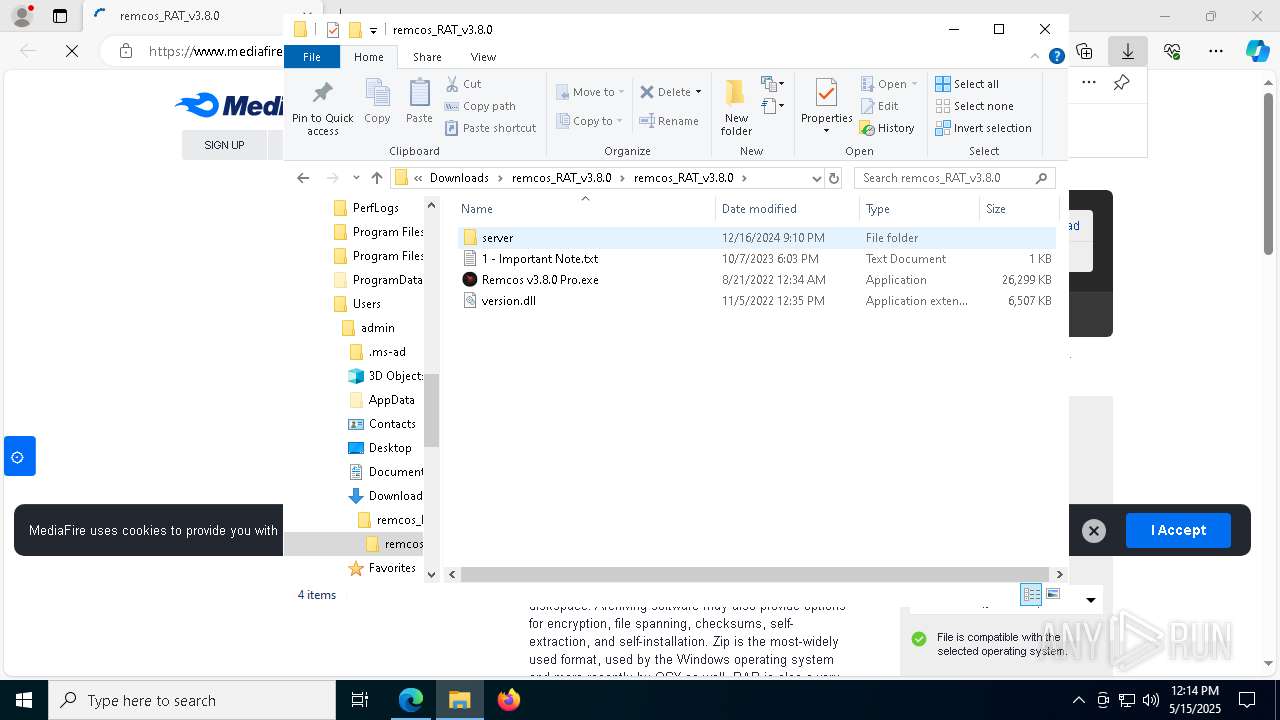The height and width of the screenshot is (720, 1280).
Task: Click Select none in ribbon
Action: coord(974,106)
